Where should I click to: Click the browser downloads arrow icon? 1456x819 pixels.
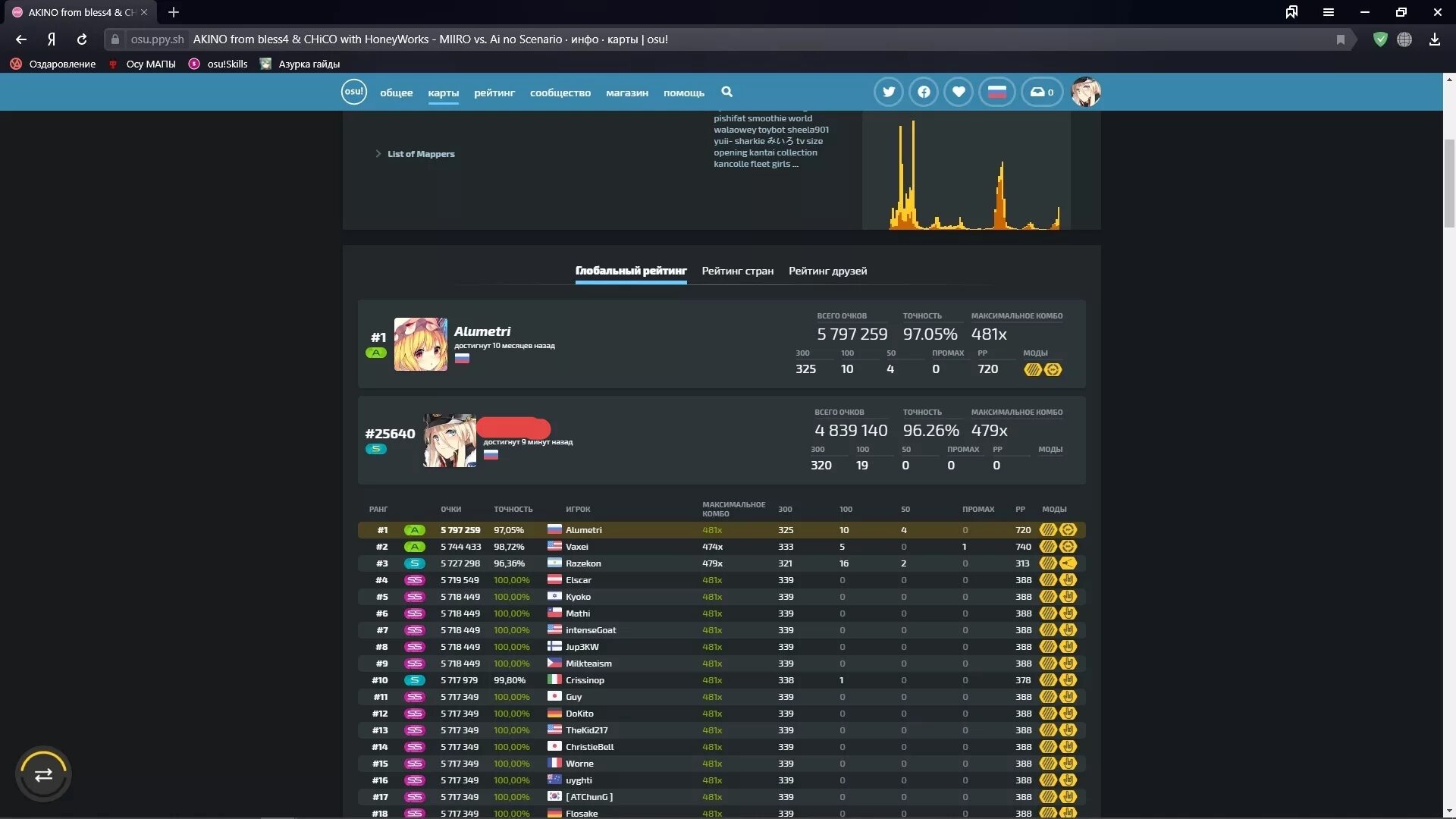(x=1434, y=39)
